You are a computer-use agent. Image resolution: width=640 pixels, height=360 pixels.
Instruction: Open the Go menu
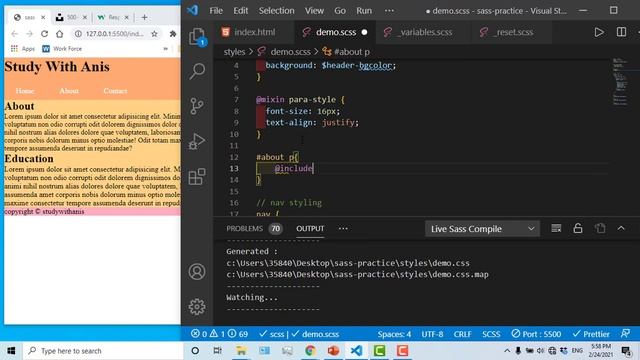click(340, 11)
